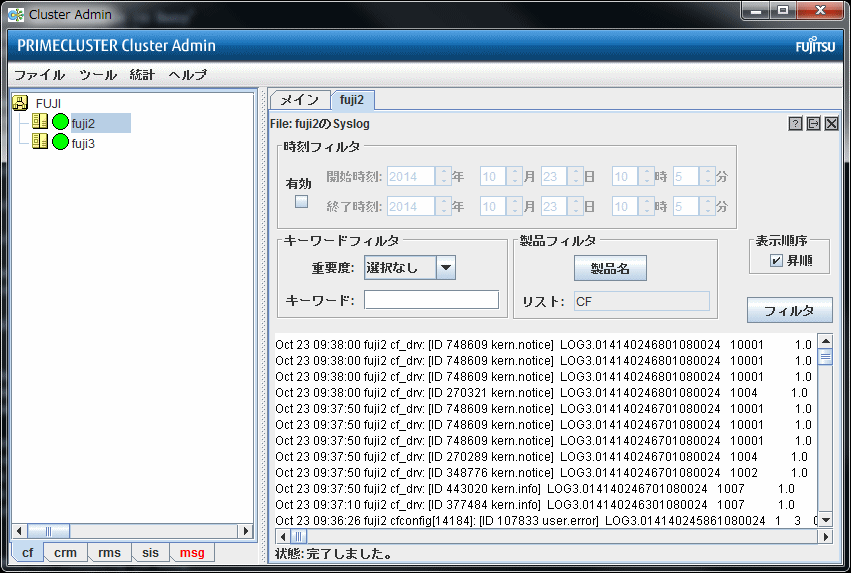Click the キーワード input field
Image resolution: width=851 pixels, height=573 pixels.
[431, 300]
